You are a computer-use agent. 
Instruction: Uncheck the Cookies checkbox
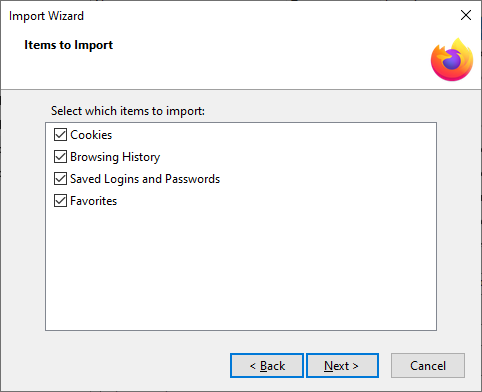(60, 135)
